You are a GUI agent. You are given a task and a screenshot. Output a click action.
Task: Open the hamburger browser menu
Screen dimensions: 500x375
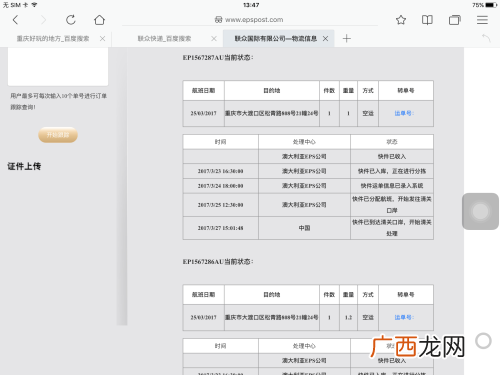click(482, 20)
